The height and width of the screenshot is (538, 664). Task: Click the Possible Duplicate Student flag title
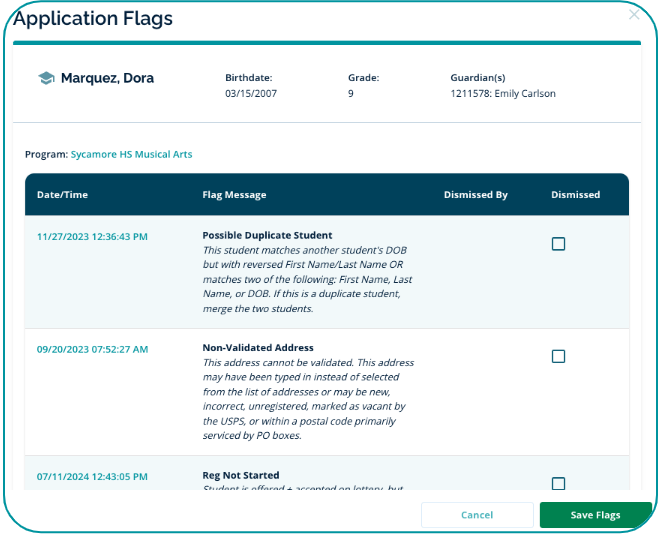[267, 236]
